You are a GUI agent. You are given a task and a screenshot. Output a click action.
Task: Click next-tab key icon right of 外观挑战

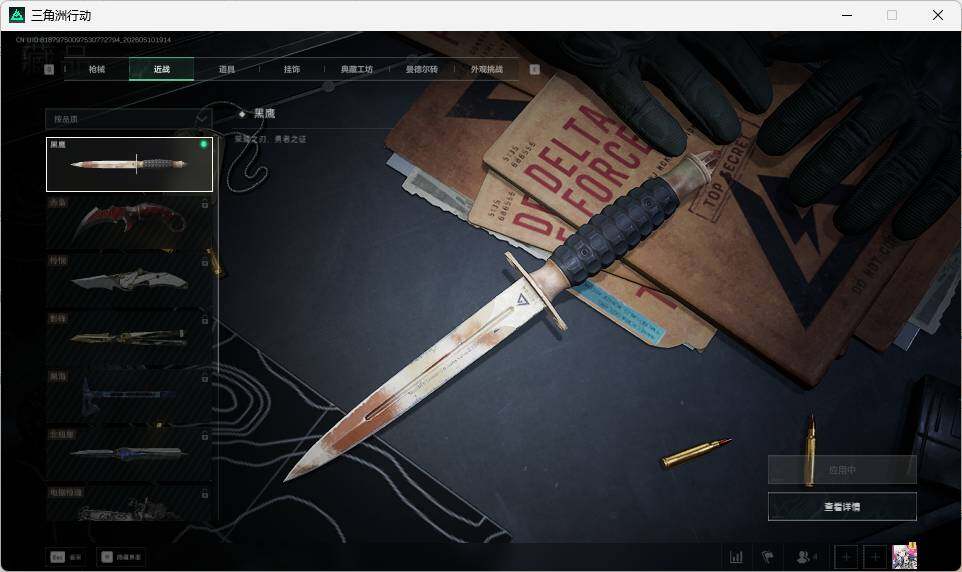click(534, 69)
